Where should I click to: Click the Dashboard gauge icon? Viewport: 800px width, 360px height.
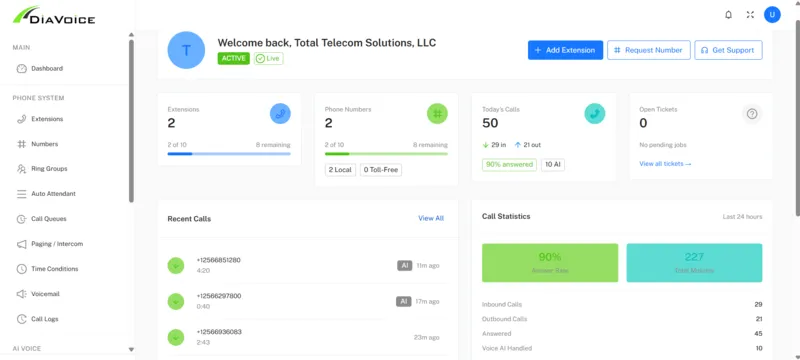21,68
